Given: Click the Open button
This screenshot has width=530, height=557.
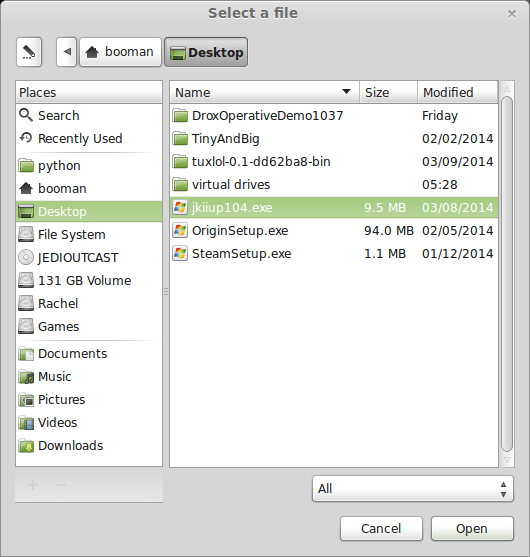Looking at the screenshot, I should (x=472, y=529).
